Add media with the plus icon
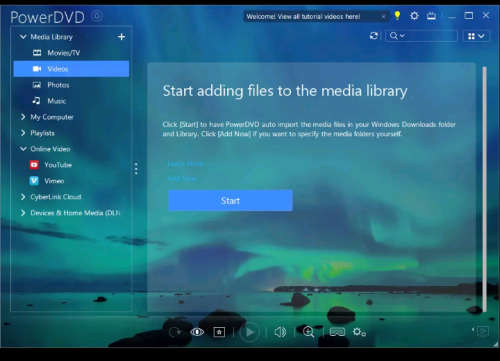 (121, 37)
